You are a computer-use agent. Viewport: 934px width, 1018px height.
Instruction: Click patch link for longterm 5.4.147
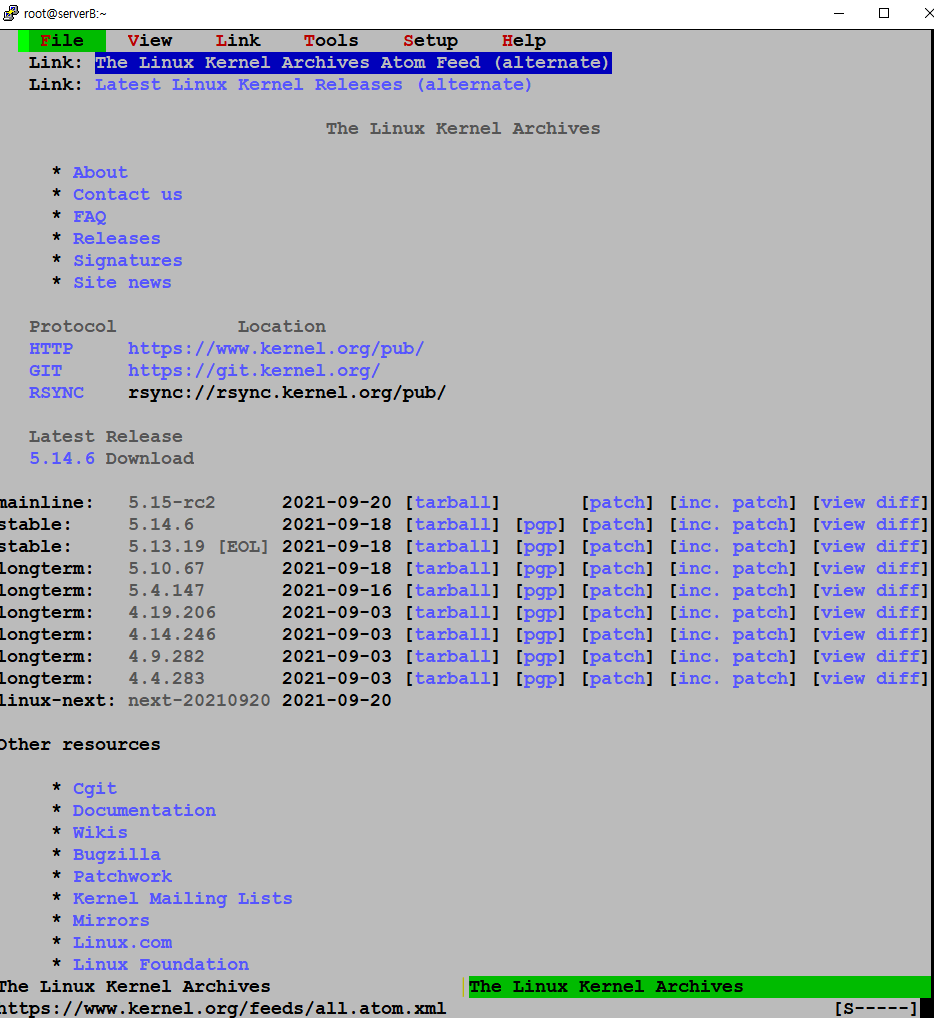pyautogui.click(x=617, y=591)
